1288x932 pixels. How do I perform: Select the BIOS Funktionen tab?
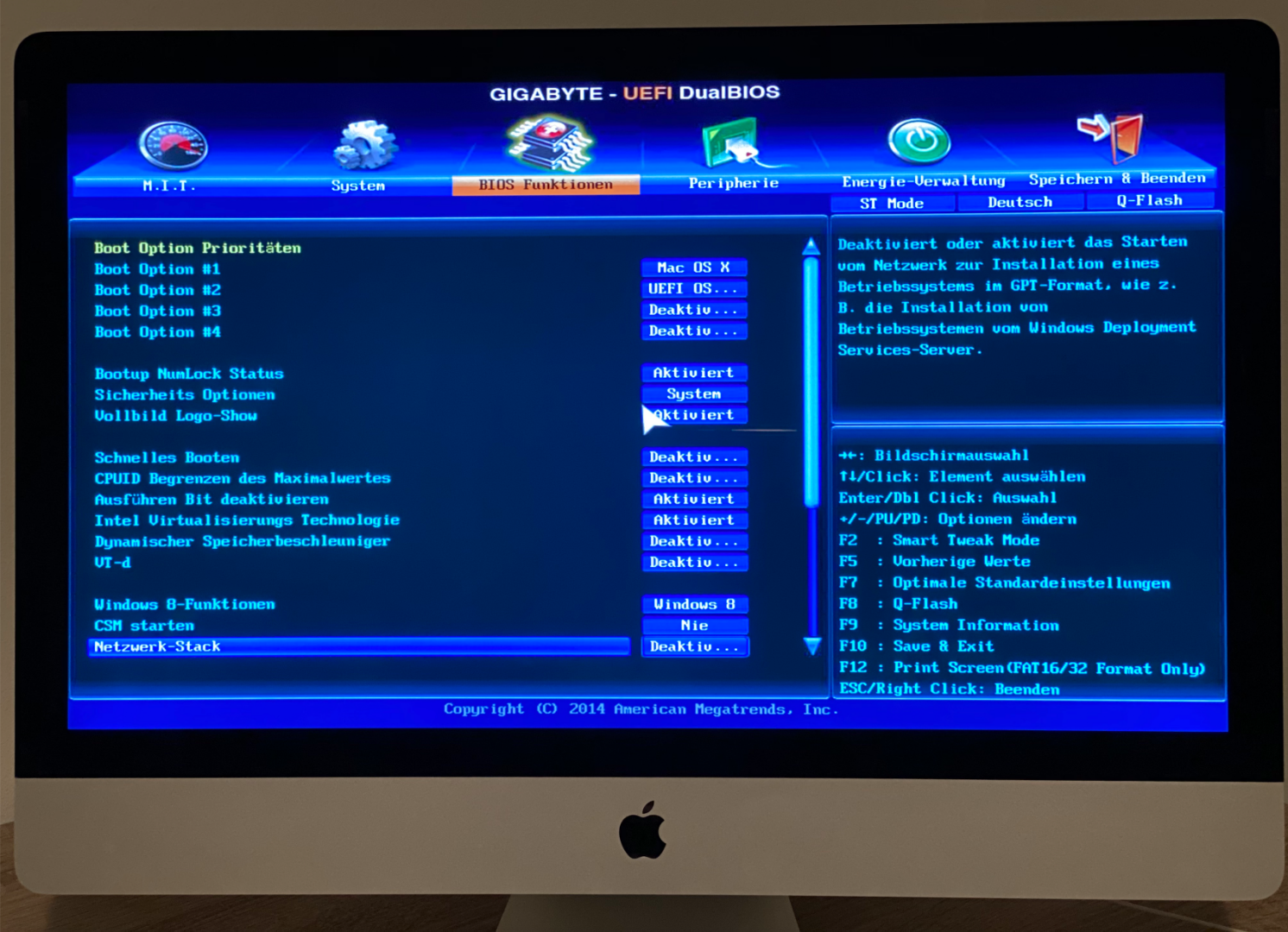pyautogui.click(x=546, y=185)
